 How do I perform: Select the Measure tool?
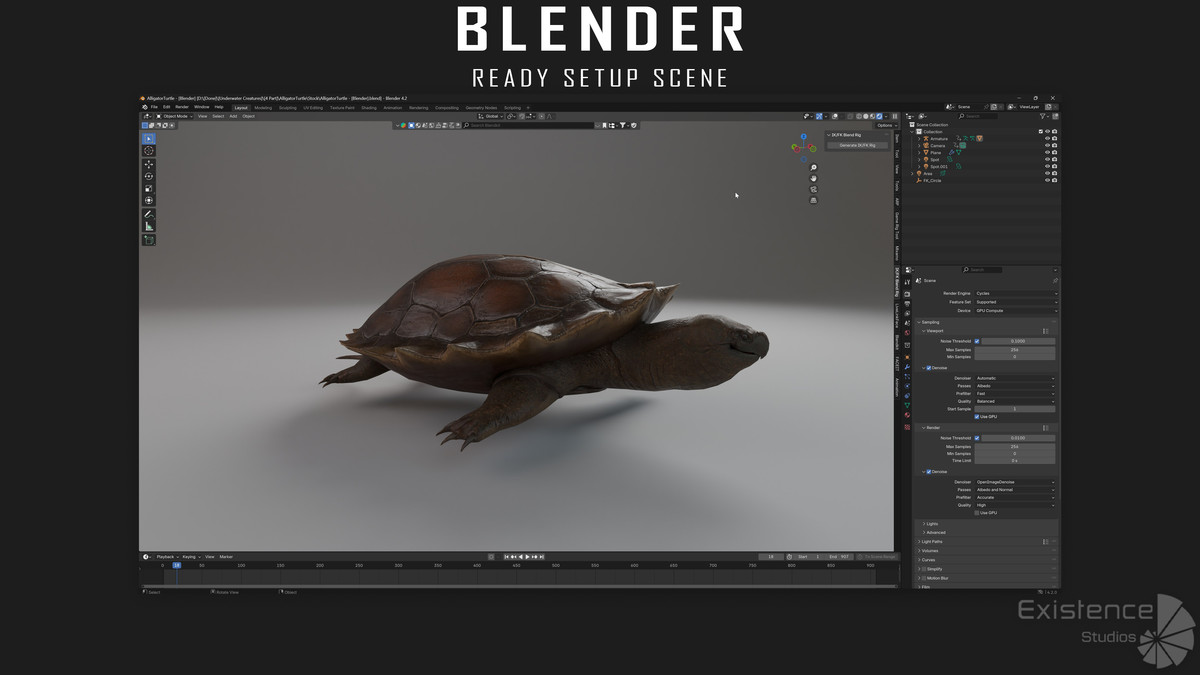(149, 226)
